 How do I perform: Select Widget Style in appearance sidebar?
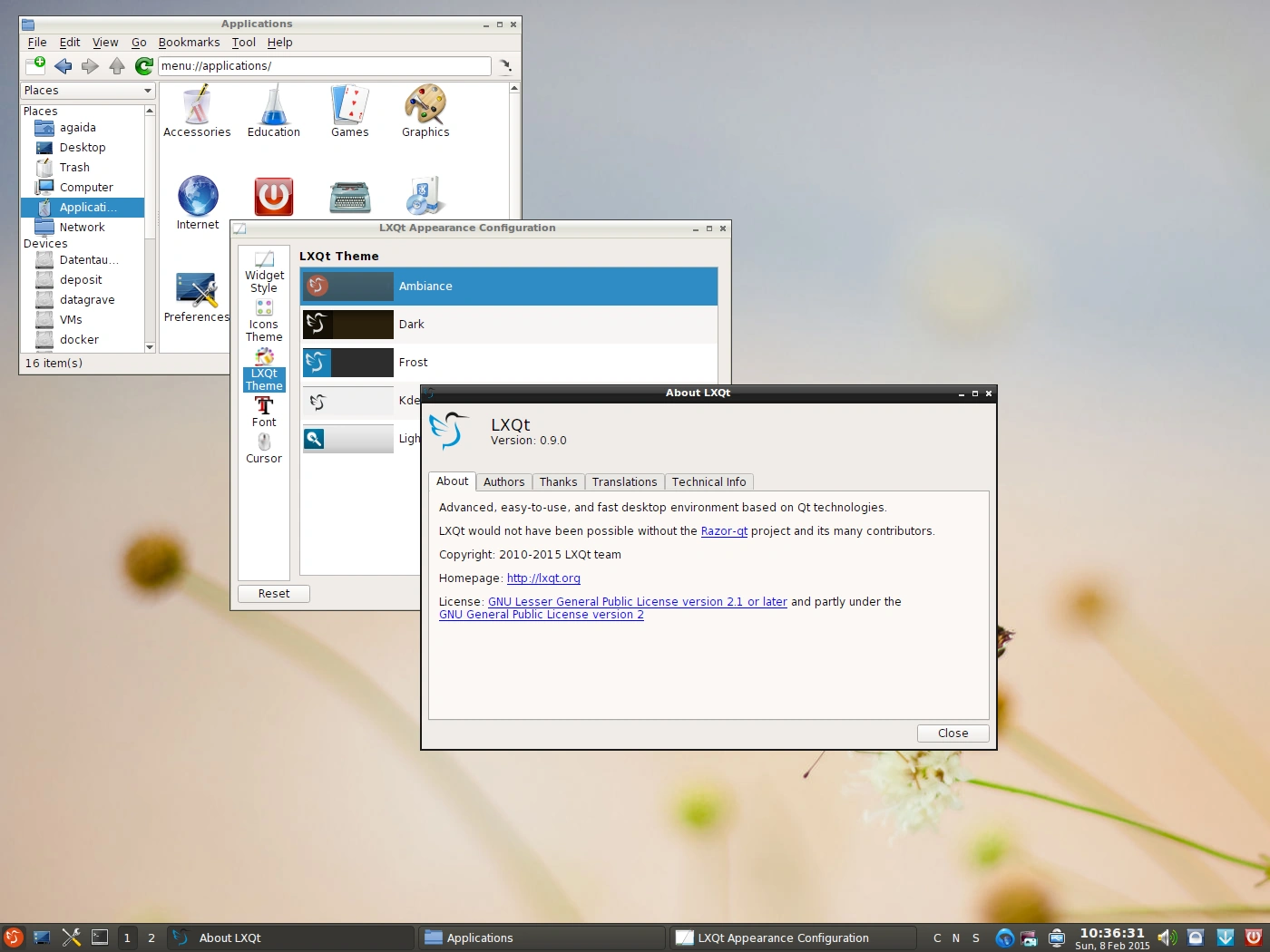point(264,272)
